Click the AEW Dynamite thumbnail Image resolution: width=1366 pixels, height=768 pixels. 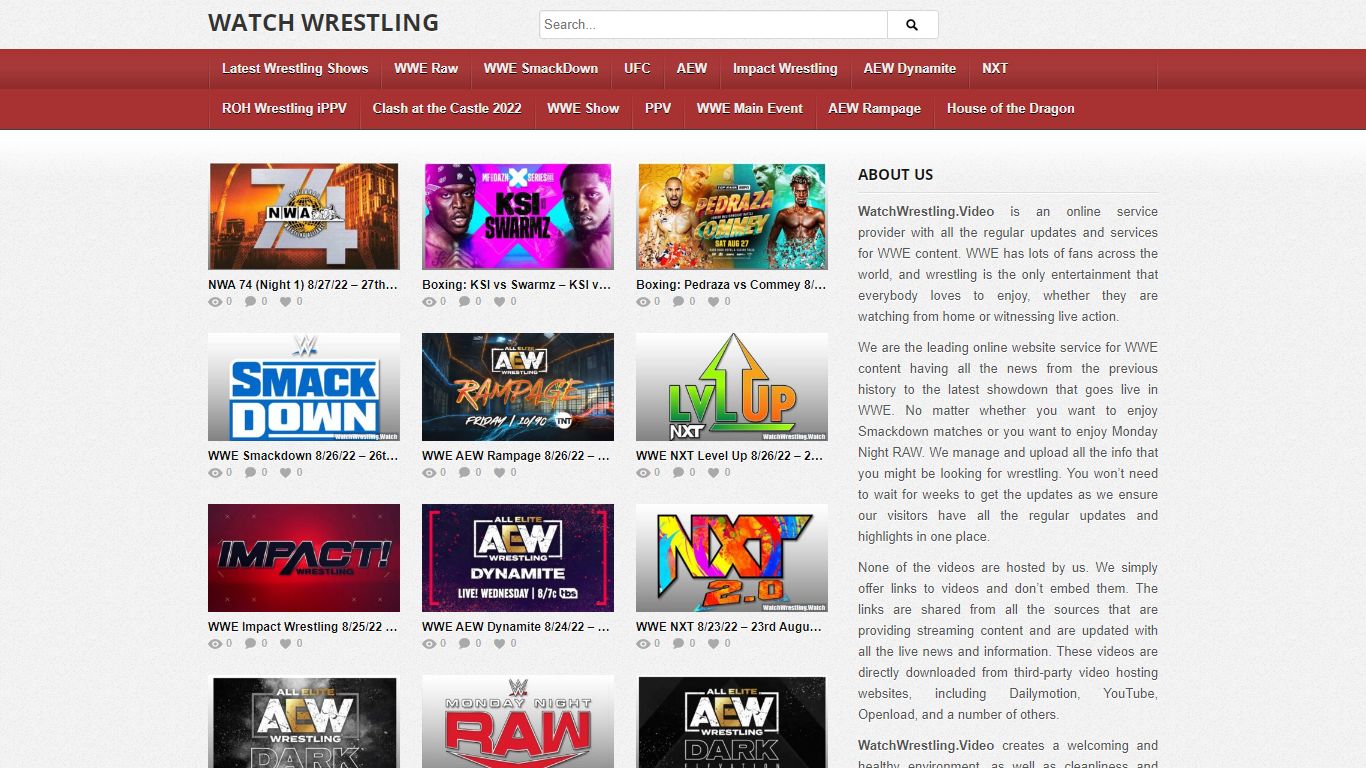tap(518, 558)
